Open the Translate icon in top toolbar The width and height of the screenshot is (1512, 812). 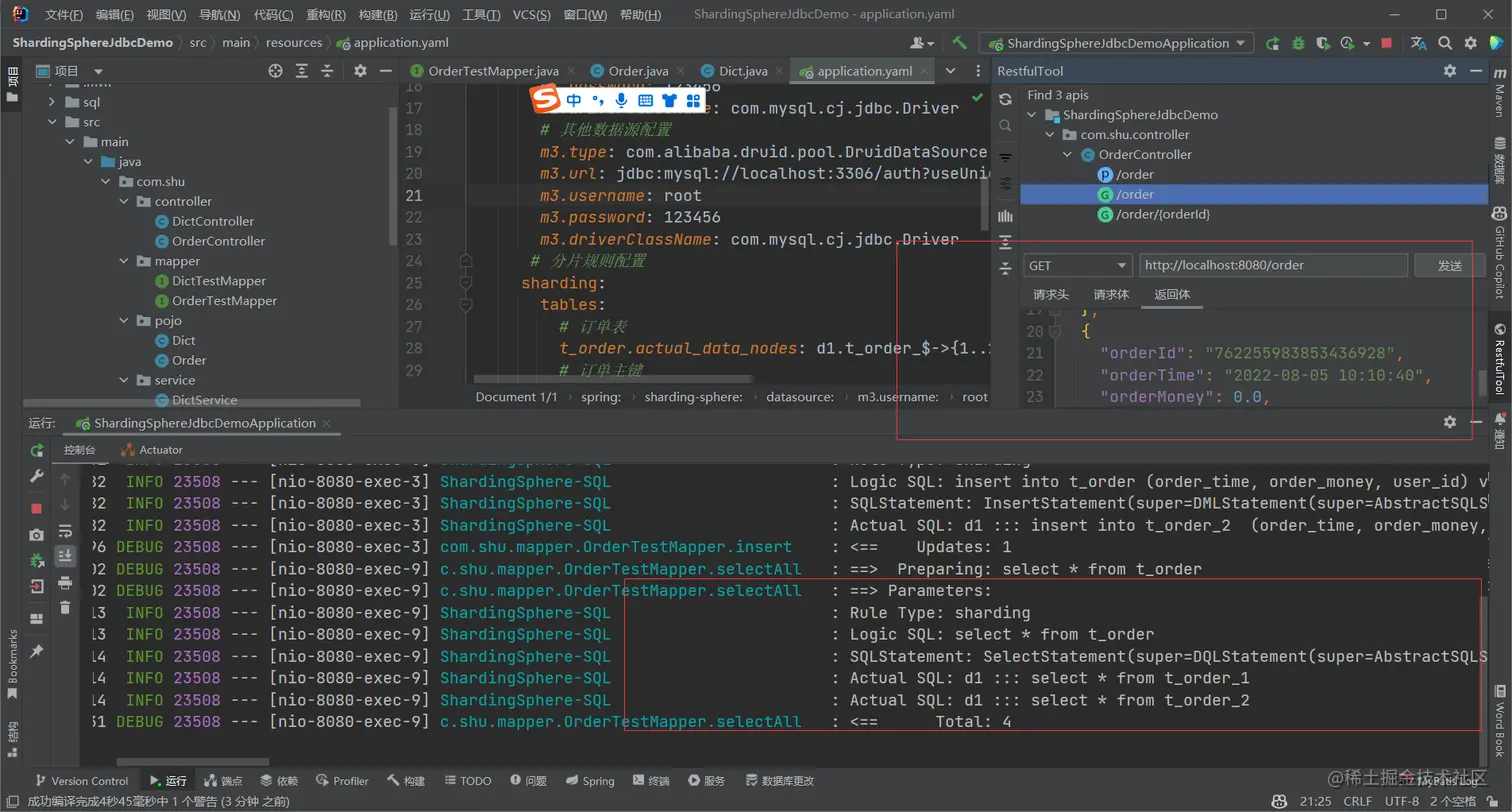[1418, 43]
